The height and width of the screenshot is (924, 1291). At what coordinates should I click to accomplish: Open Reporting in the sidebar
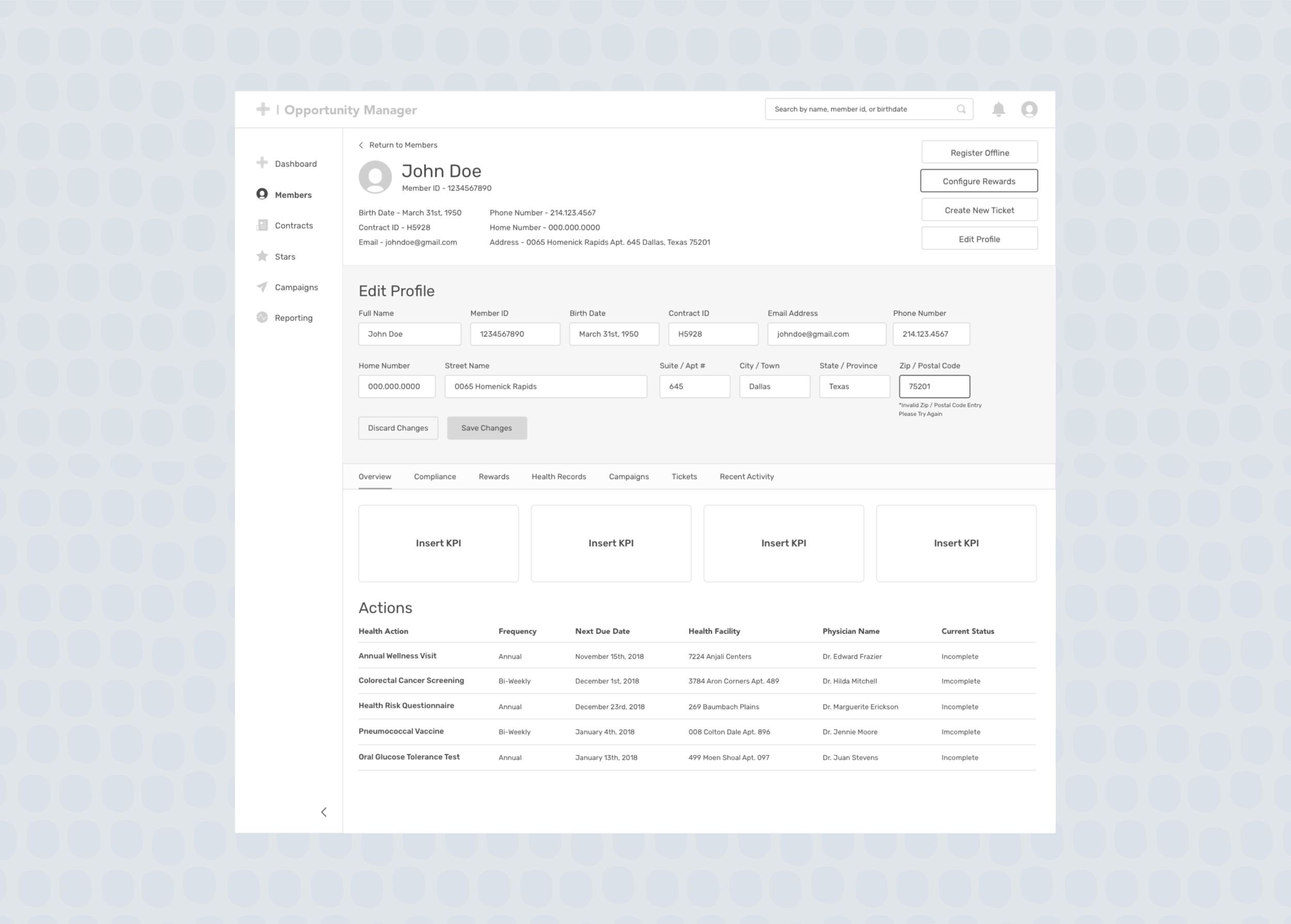pos(293,318)
